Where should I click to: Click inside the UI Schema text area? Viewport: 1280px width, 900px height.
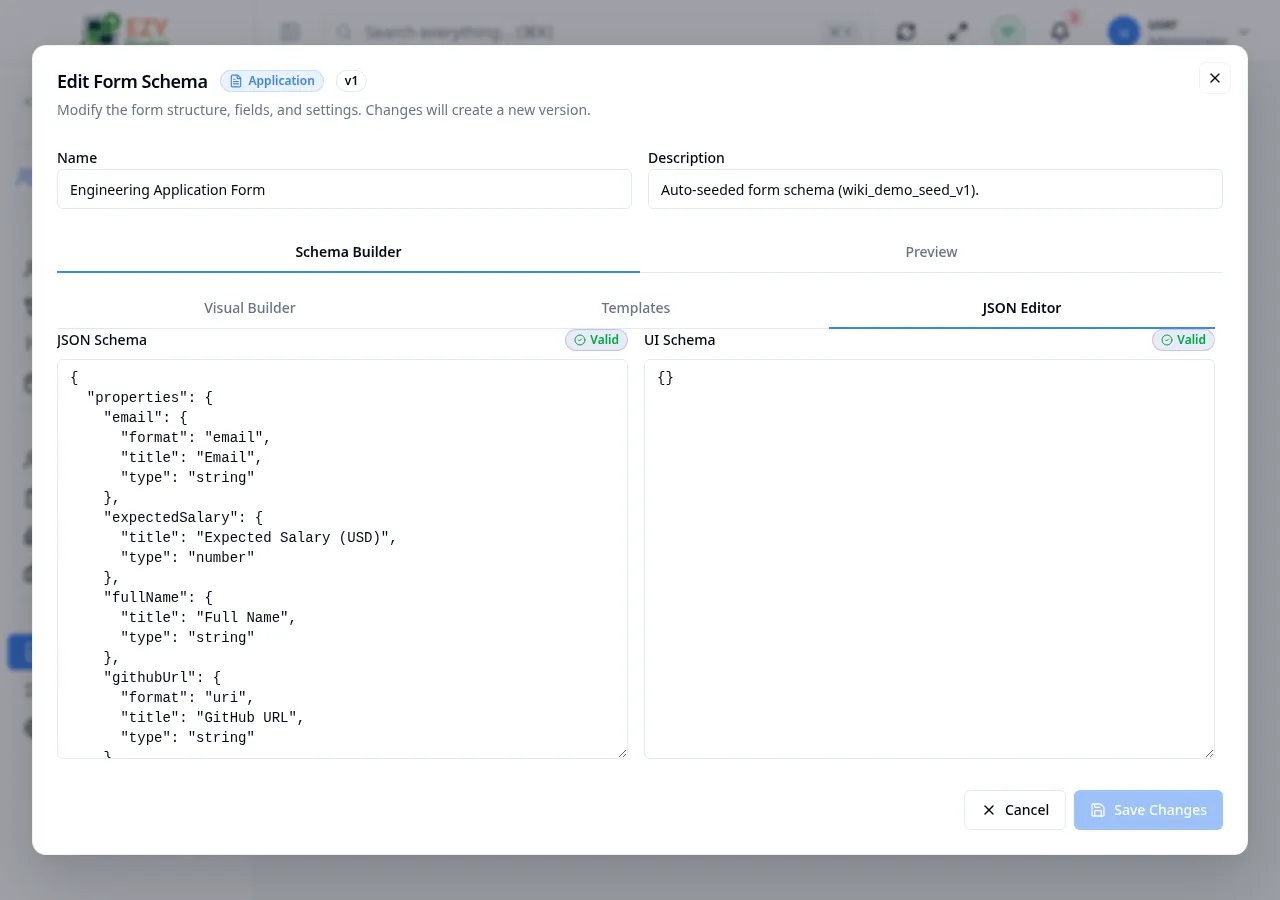click(x=929, y=559)
